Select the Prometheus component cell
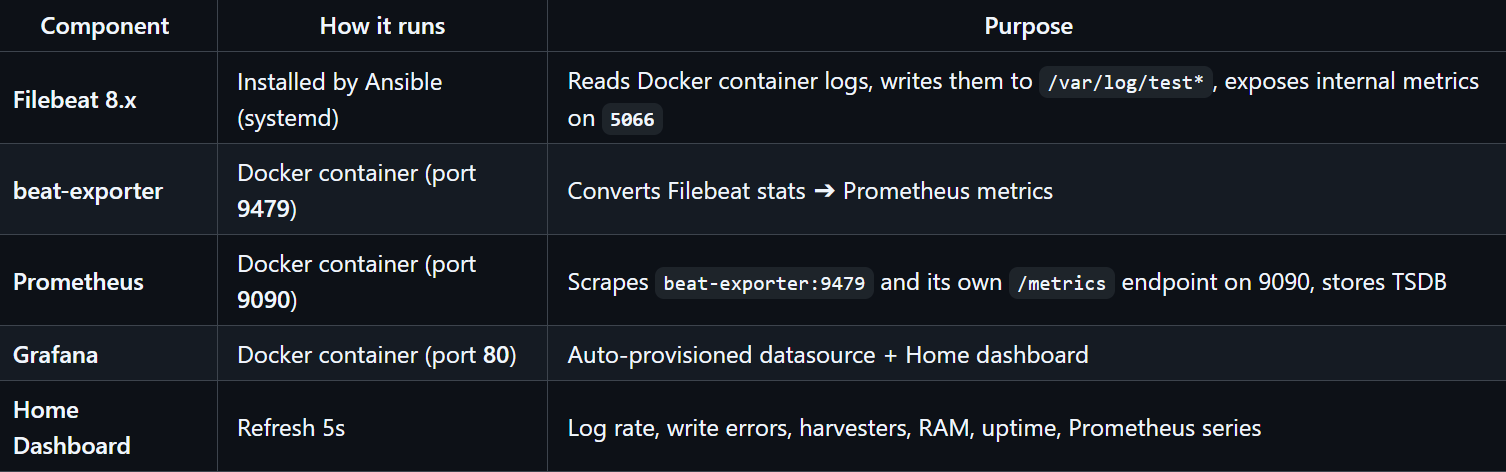This screenshot has height=472, width=1506. 78,282
